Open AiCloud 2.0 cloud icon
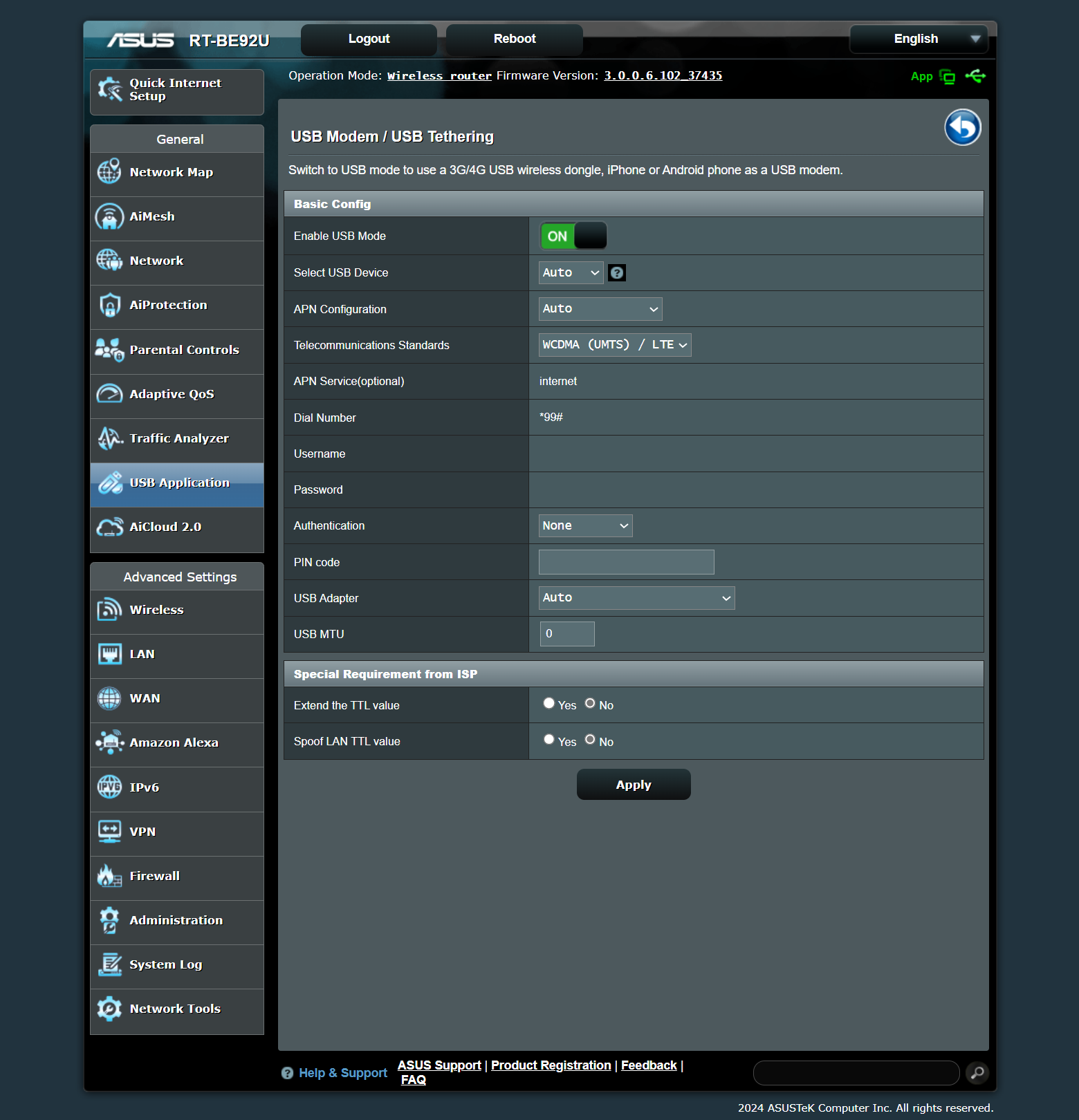 [x=109, y=527]
